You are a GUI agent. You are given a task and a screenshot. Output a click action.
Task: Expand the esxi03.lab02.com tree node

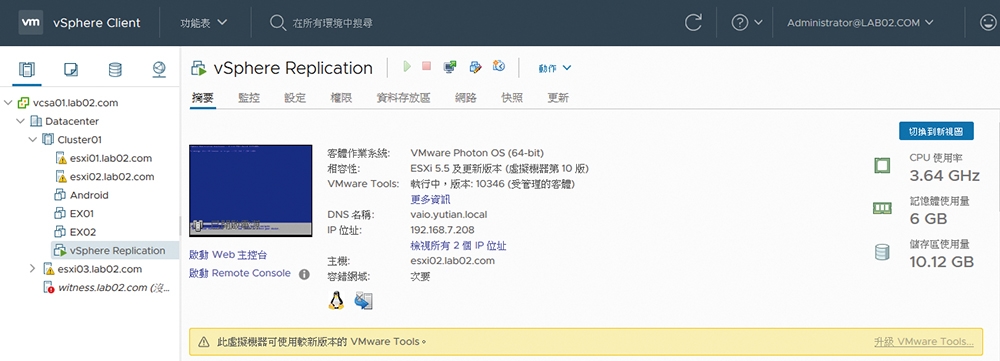pos(33,269)
